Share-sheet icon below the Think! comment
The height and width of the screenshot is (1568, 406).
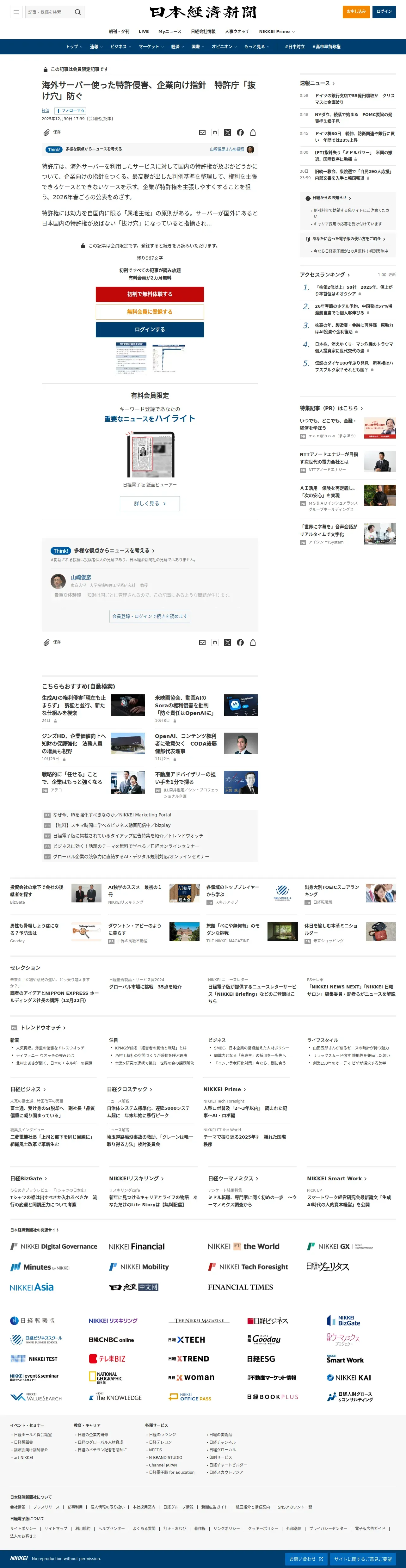point(253,642)
